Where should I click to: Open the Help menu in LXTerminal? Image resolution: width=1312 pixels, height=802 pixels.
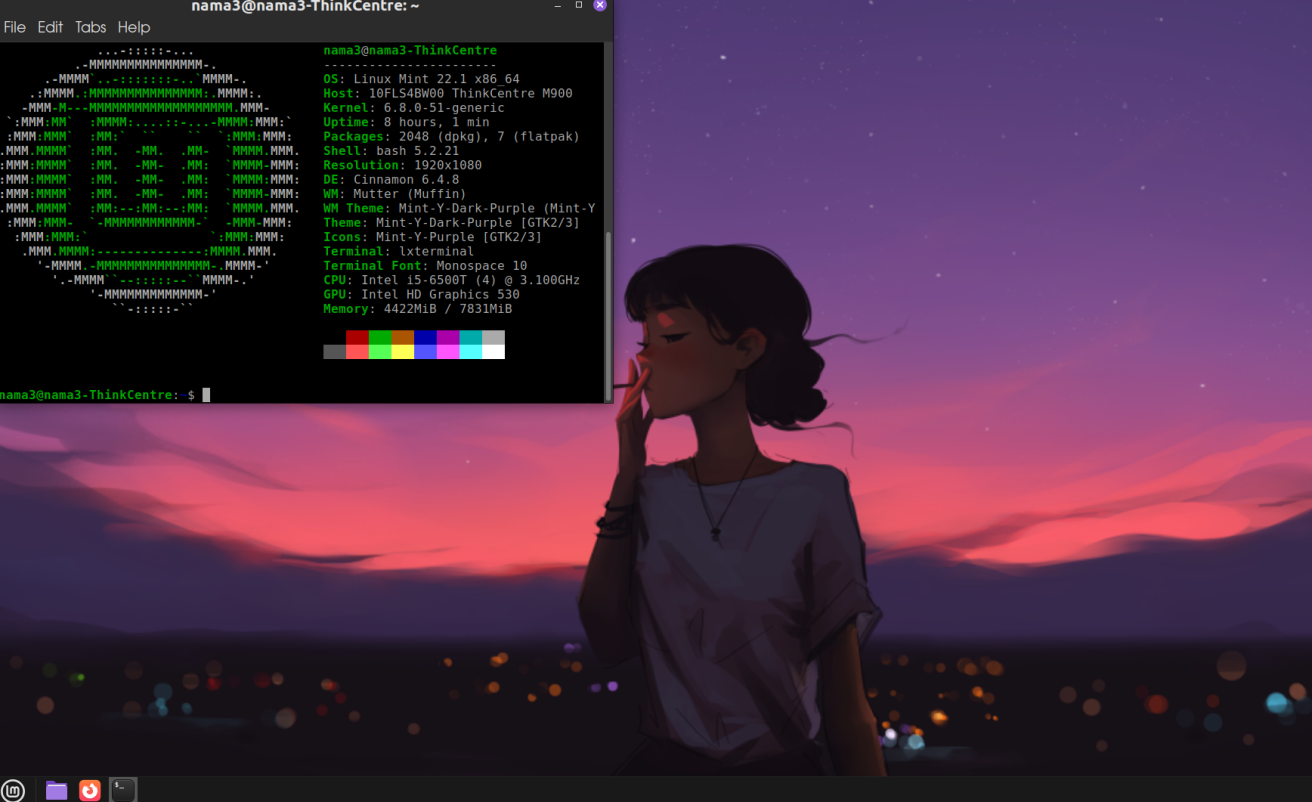[133, 27]
